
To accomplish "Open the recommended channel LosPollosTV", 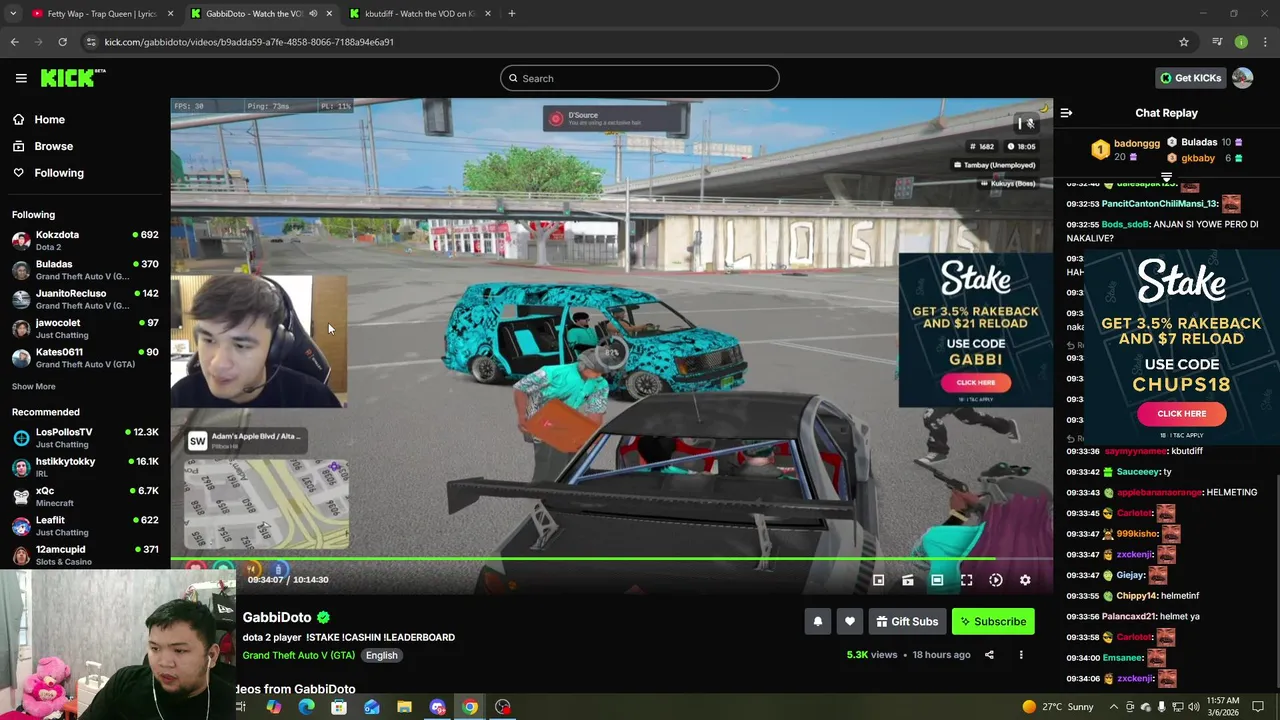I will 85,438.
